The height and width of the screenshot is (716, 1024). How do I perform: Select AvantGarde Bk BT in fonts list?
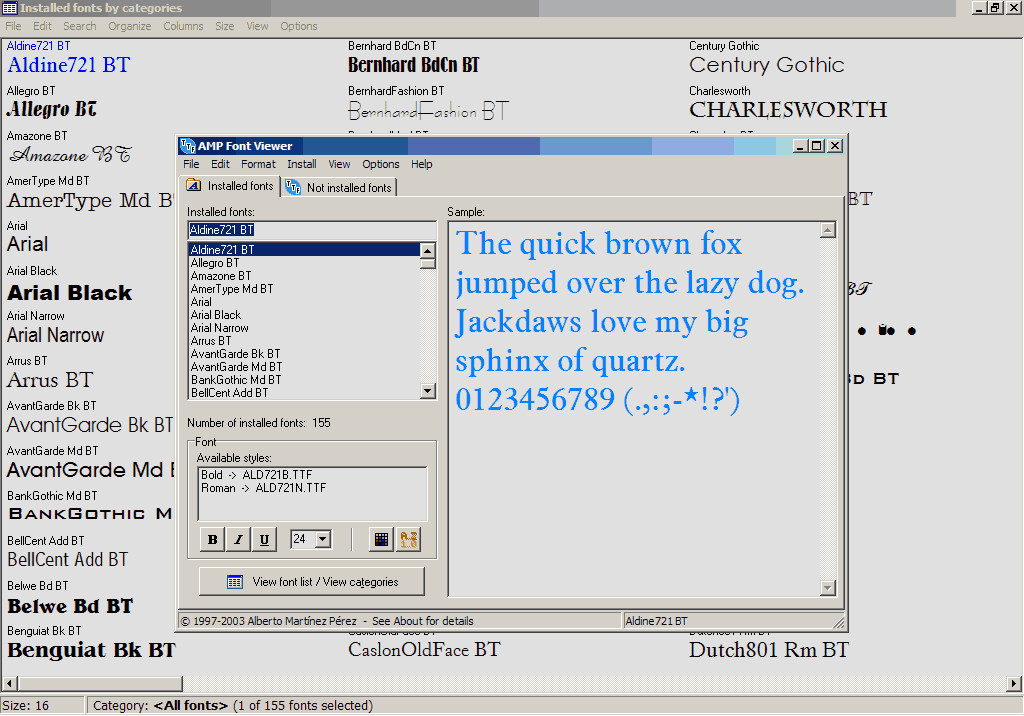click(304, 354)
